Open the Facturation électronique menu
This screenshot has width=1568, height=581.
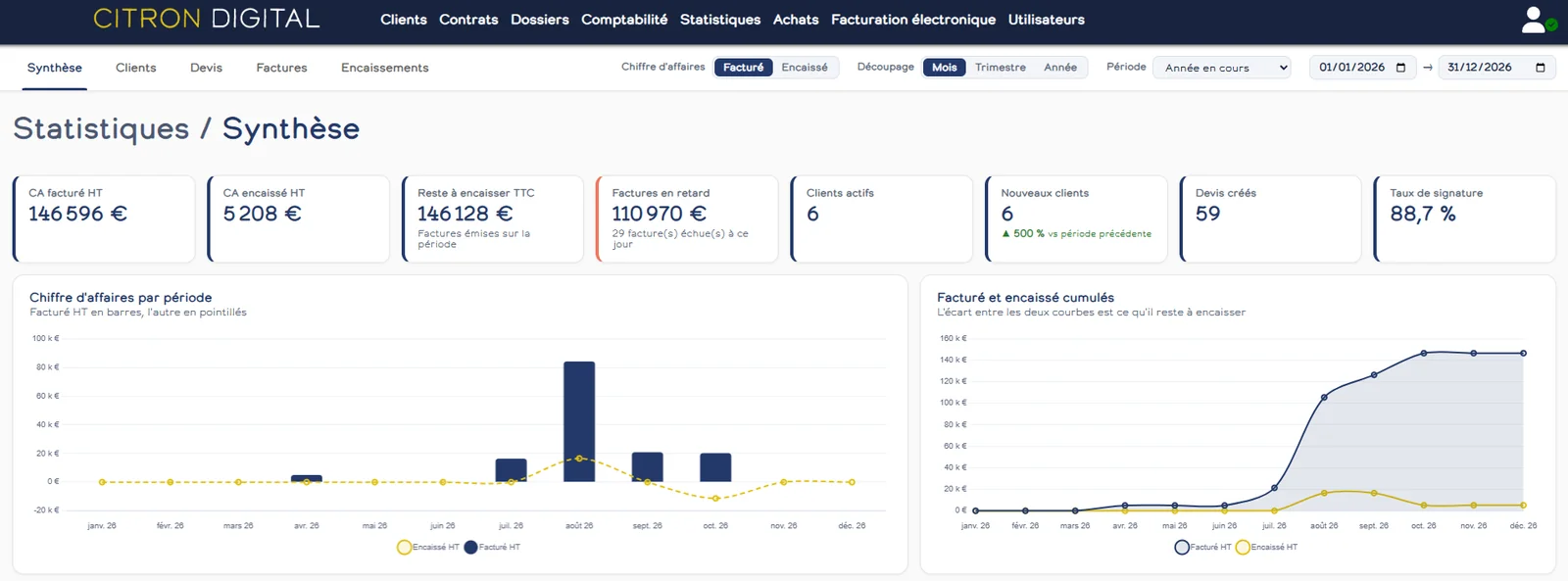[913, 20]
